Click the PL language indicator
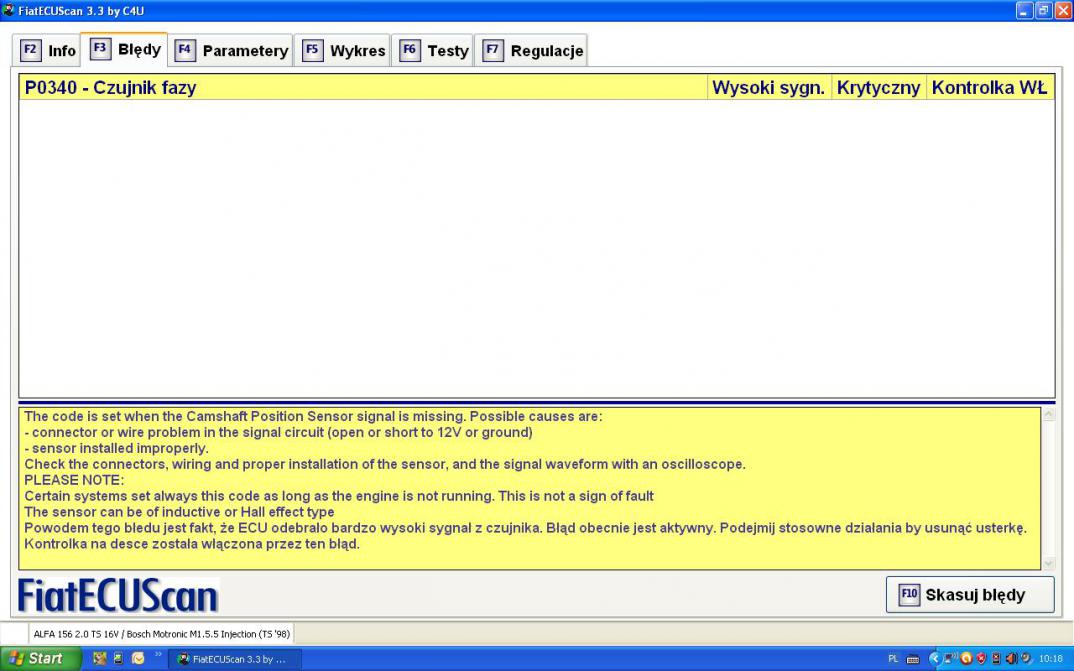Viewport: 1074px width, 671px height. pyautogui.click(x=893, y=659)
